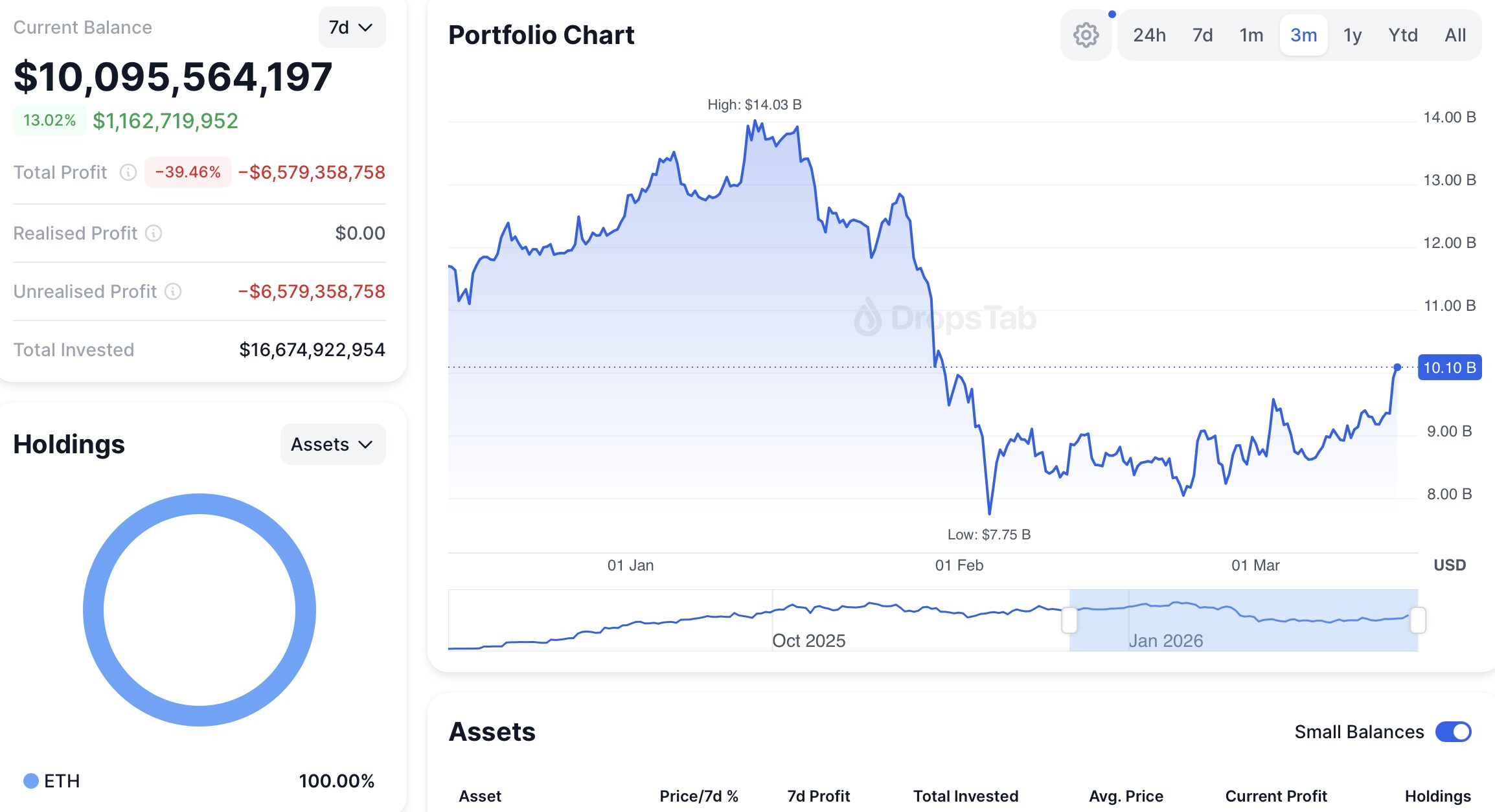
Task: Sort assets by Total Invested column
Action: [965, 796]
